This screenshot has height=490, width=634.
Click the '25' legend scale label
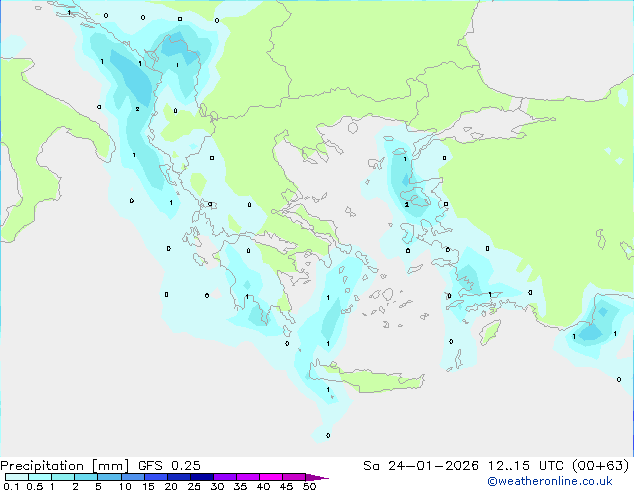point(194,486)
